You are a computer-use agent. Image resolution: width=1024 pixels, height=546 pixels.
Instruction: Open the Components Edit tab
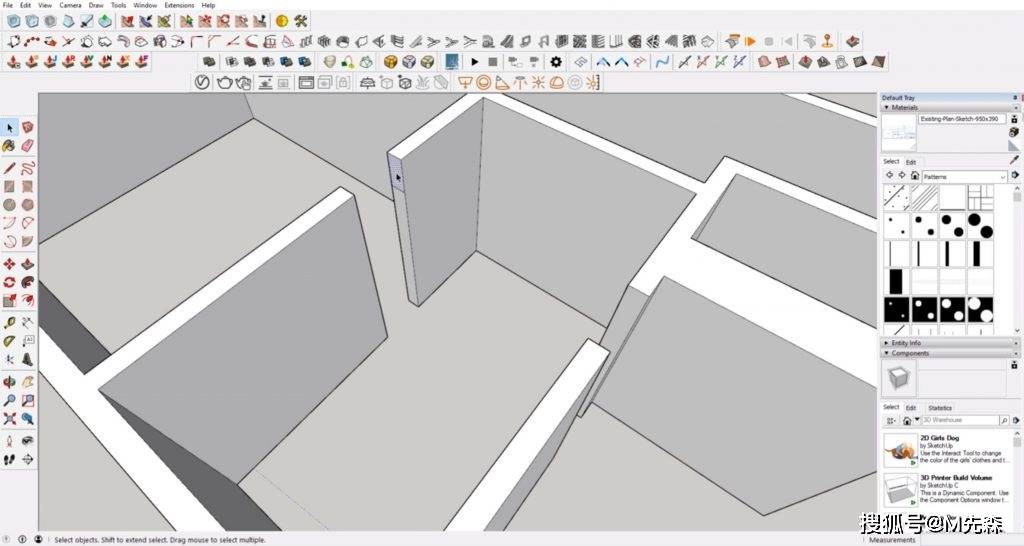(x=911, y=408)
